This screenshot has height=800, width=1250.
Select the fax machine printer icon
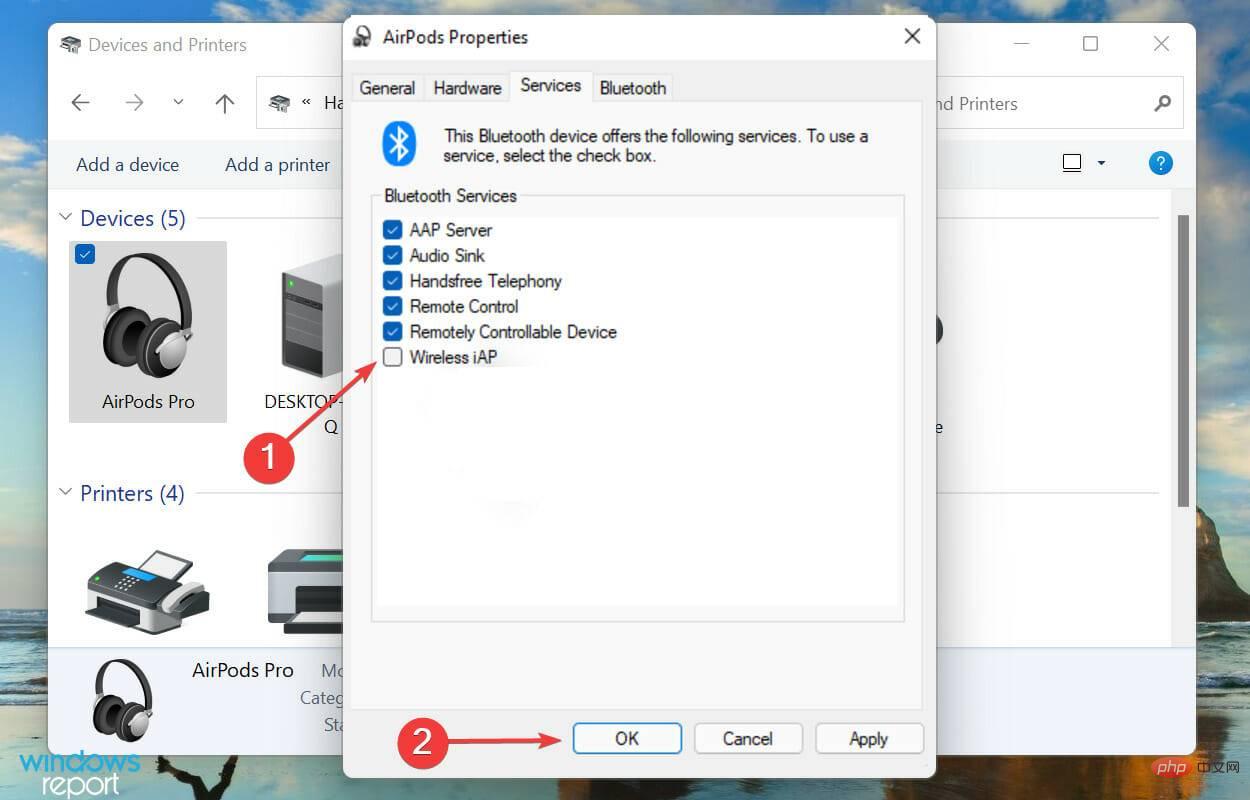(148, 592)
